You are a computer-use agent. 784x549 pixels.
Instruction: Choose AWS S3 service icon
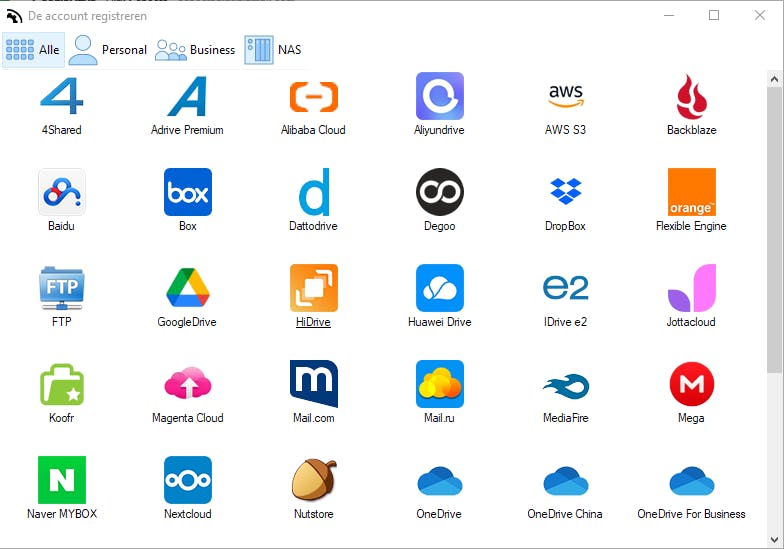pos(566,96)
